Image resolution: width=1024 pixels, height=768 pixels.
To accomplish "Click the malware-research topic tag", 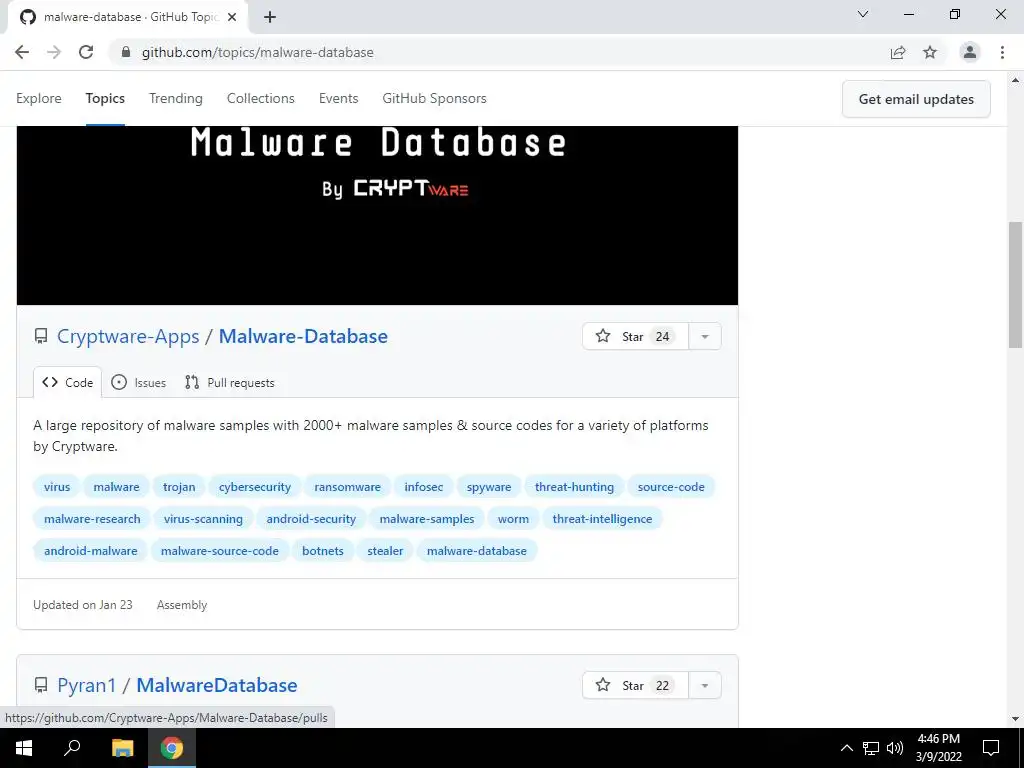I will (92, 519).
